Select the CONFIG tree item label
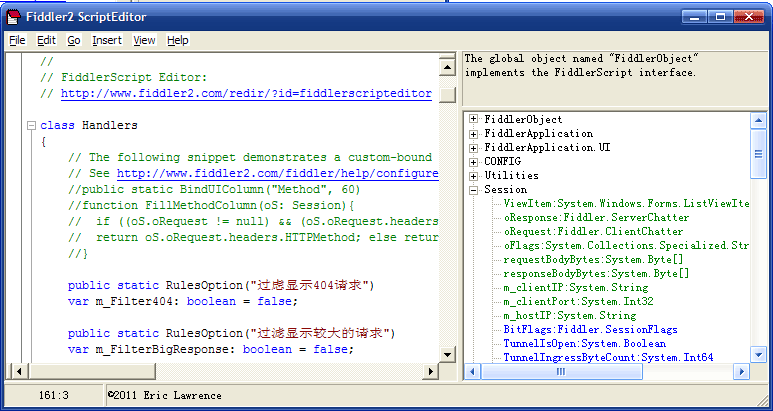Viewport: 773px width, 411px height. point(502,161)
